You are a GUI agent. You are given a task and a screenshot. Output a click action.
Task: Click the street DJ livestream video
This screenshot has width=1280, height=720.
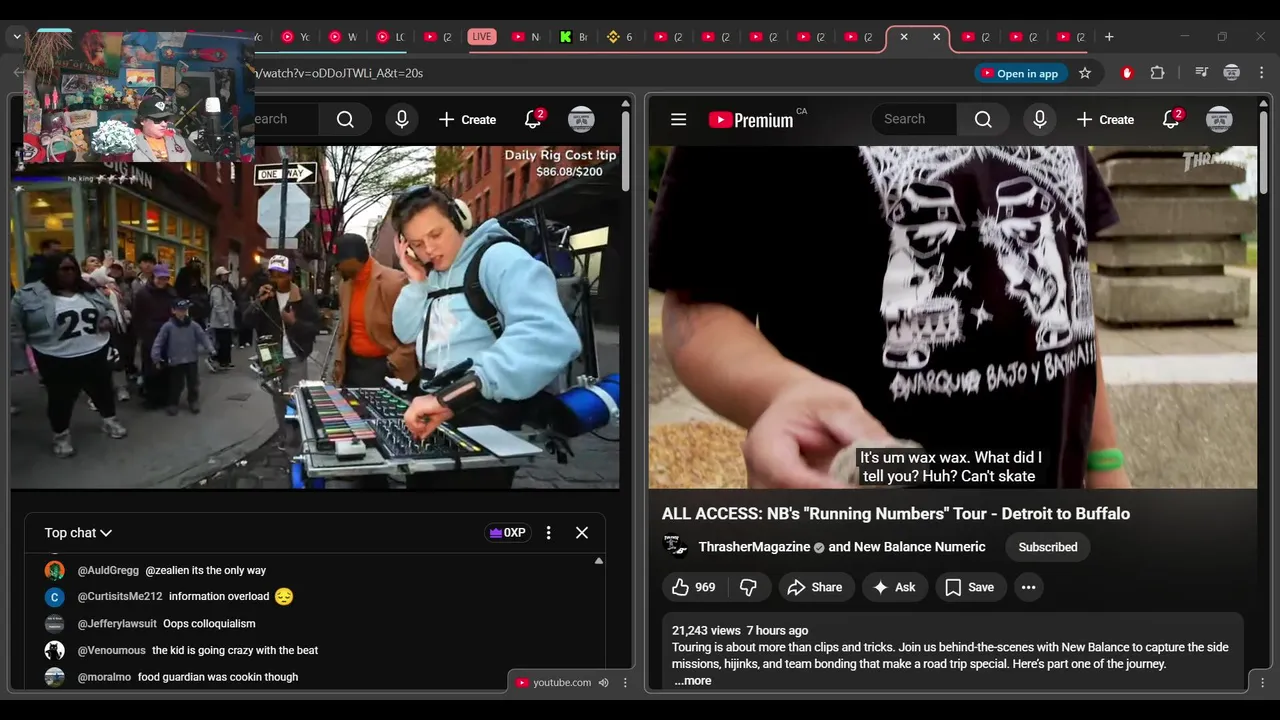(x=315, y=317)
